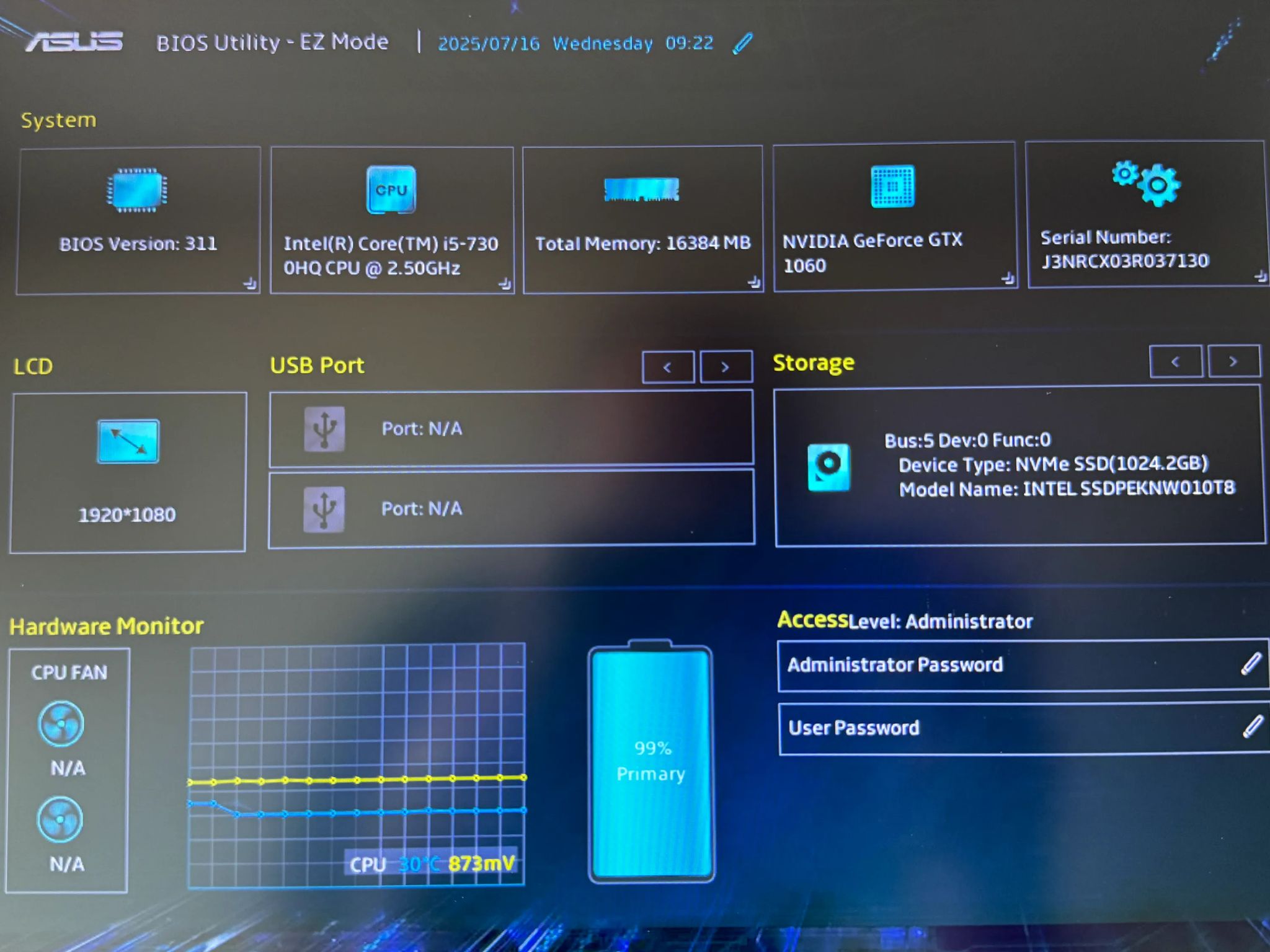Click the second USB port icon

coord(324,509)
